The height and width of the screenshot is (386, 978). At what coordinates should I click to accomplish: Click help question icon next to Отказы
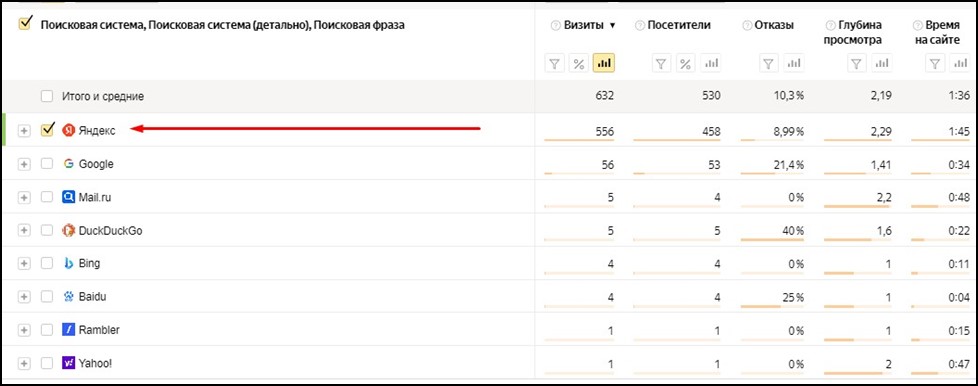point(747,26)
